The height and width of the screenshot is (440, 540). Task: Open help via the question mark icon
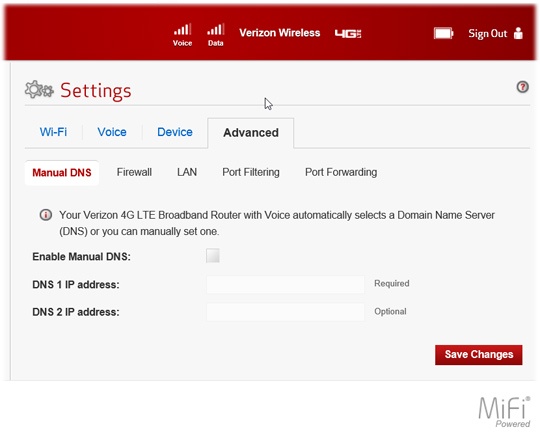tap(522, 87)
